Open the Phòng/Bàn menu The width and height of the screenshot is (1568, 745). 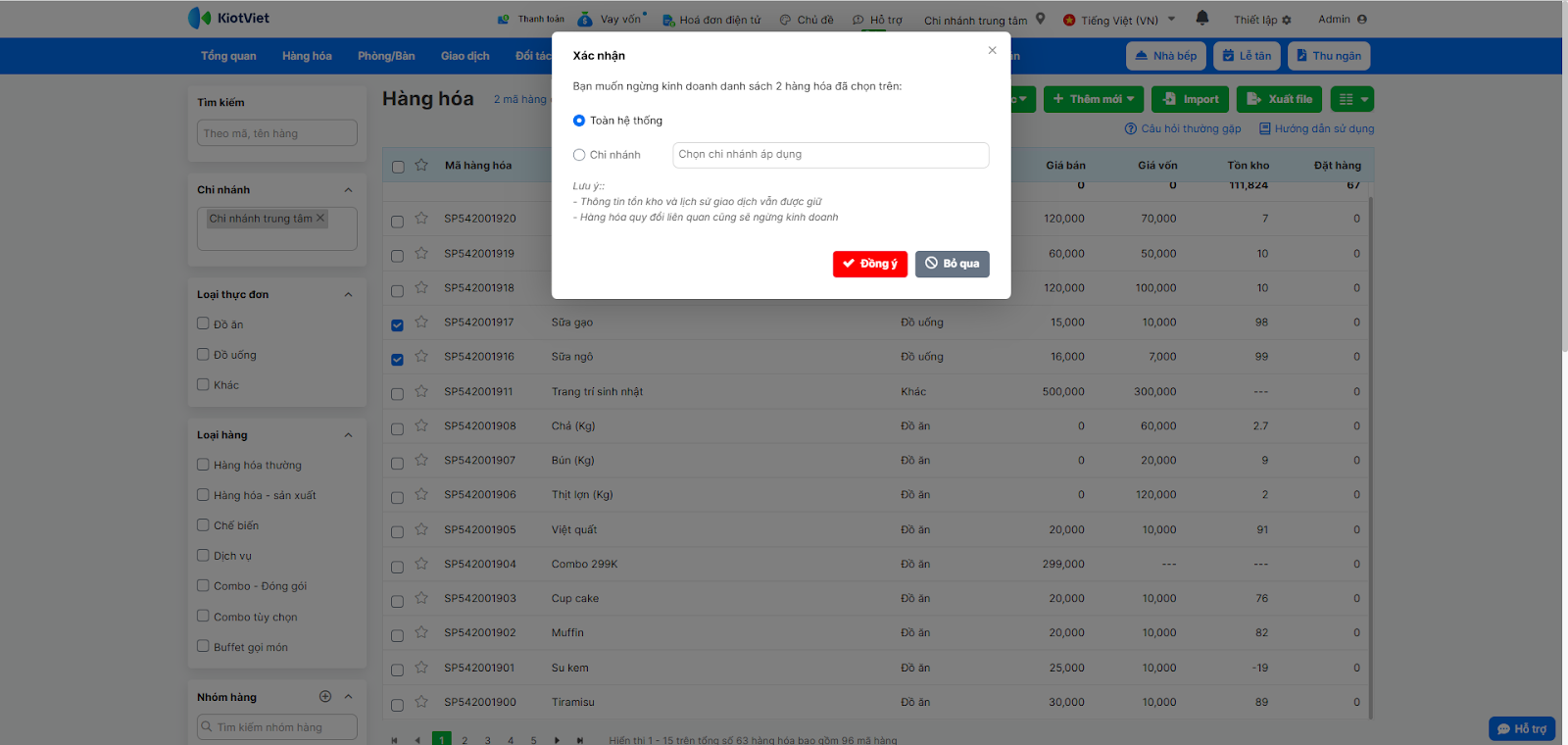[x=386, y=56]
